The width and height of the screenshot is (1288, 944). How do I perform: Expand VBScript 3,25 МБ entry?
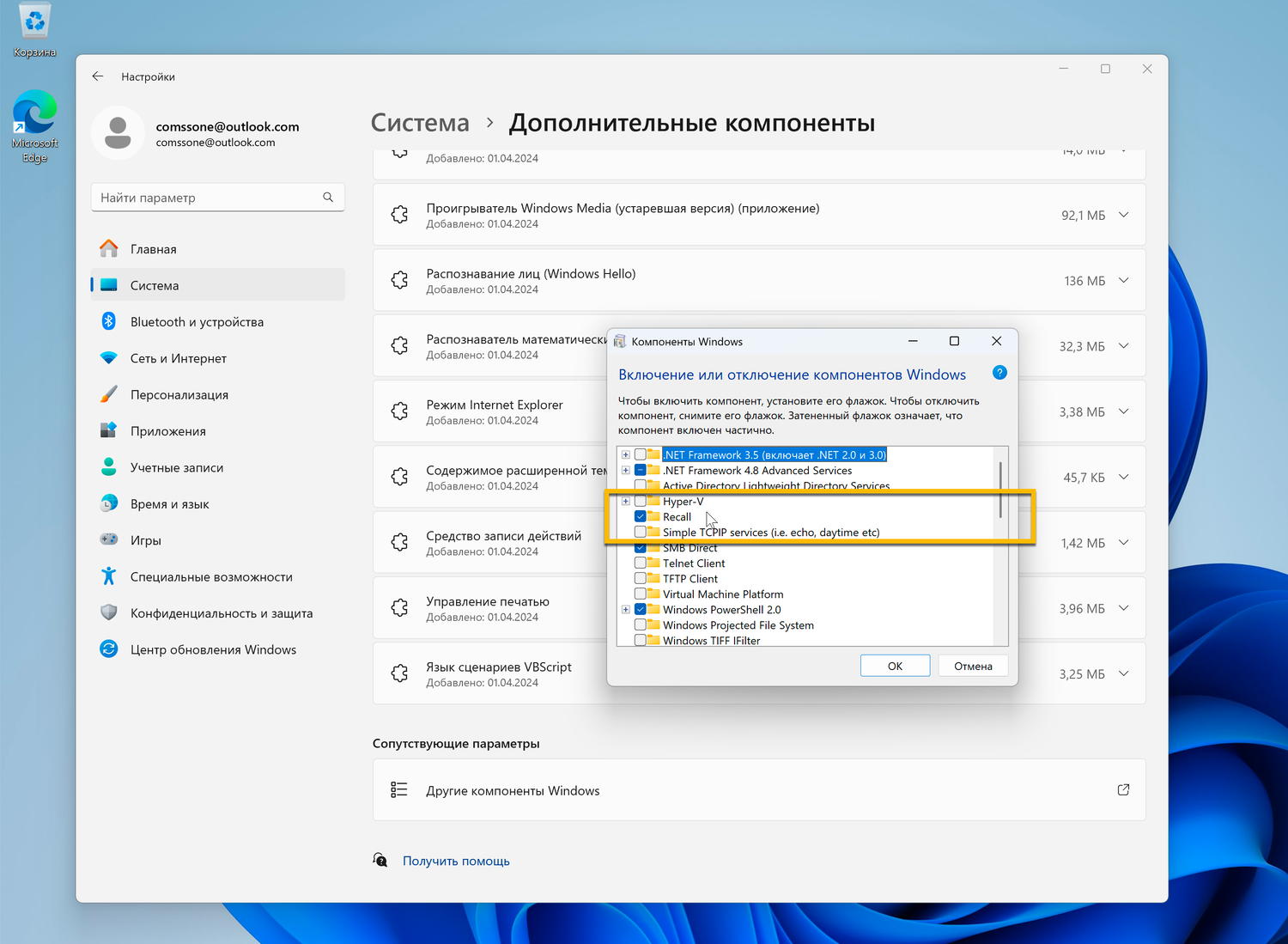[x=1123, y=673]
